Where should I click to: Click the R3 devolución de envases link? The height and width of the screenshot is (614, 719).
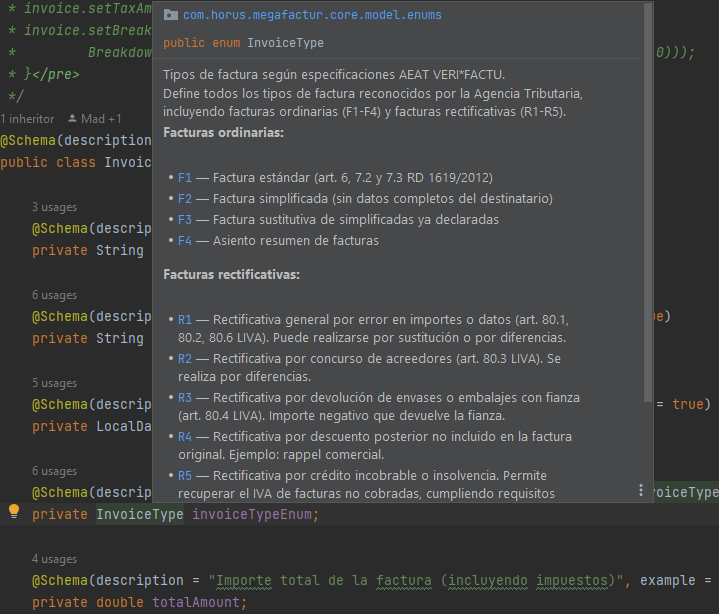[x=184, y=397]
